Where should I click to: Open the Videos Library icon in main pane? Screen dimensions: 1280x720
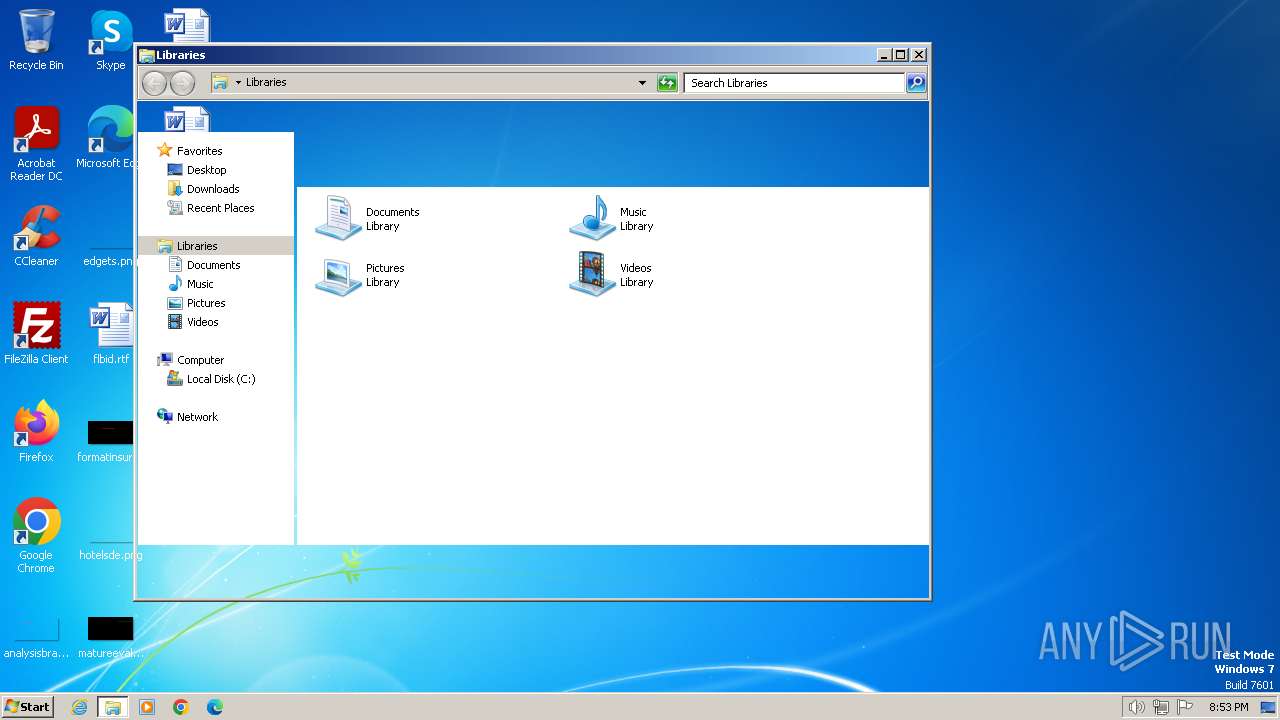click(593, 274)
